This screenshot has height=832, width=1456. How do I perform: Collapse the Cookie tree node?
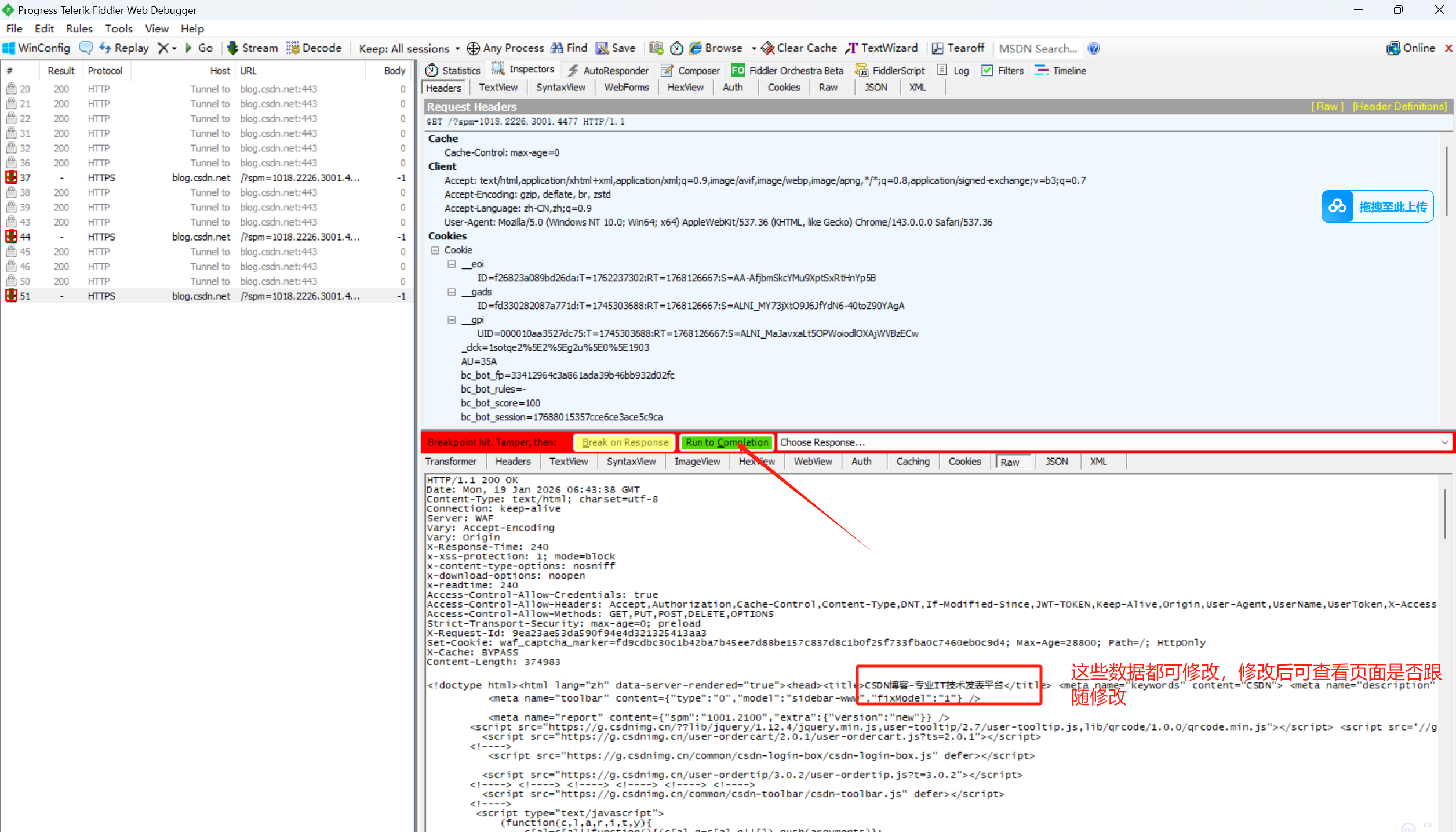pos(435,250)
